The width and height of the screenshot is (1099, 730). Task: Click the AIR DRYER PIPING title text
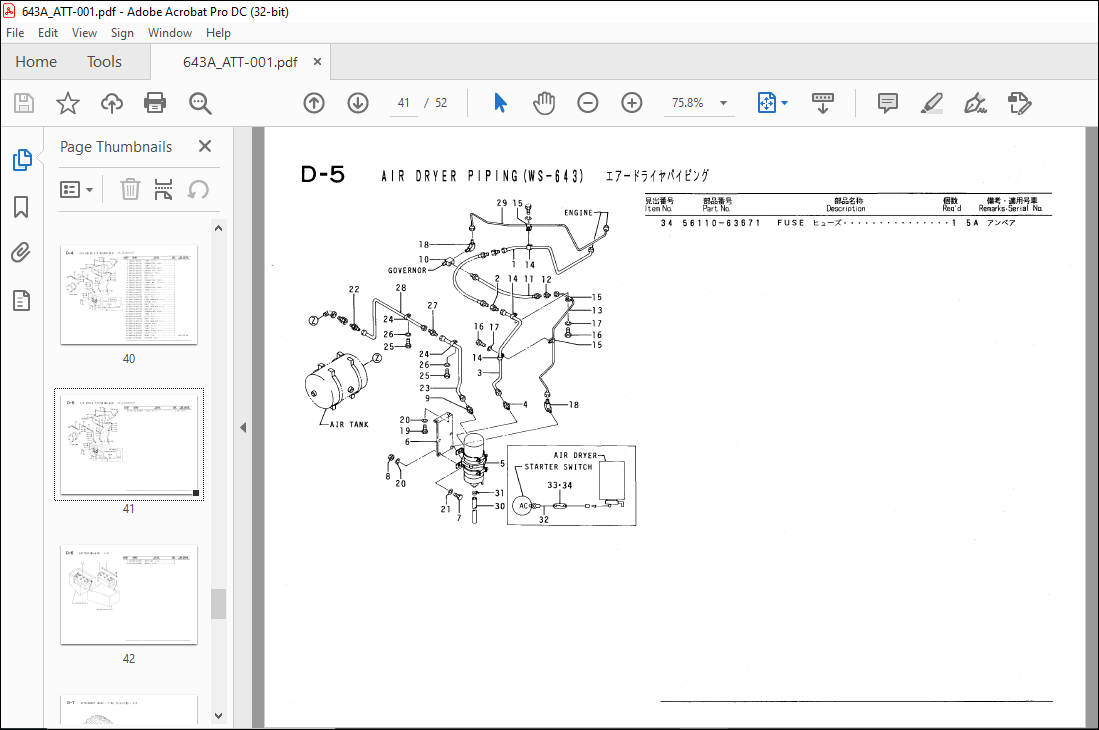(x=482, y=176)
